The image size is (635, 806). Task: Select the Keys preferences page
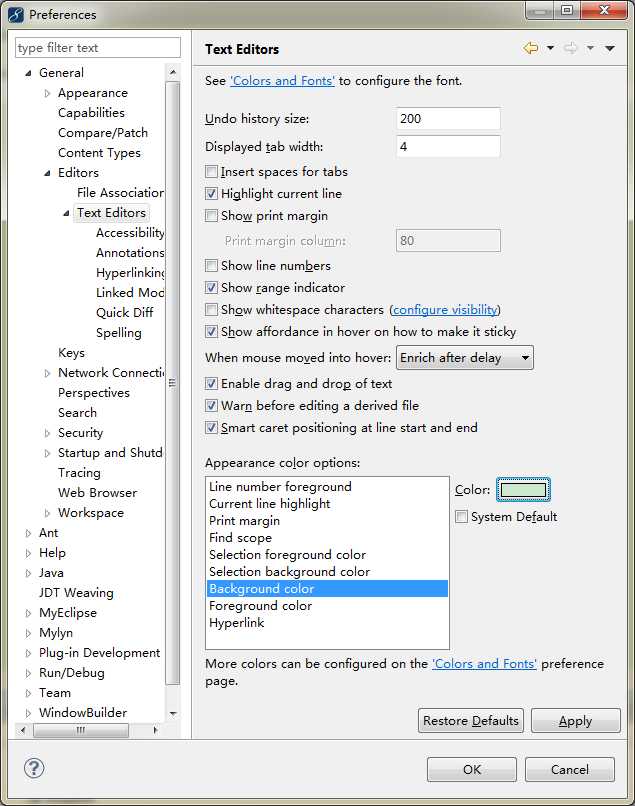71,353
